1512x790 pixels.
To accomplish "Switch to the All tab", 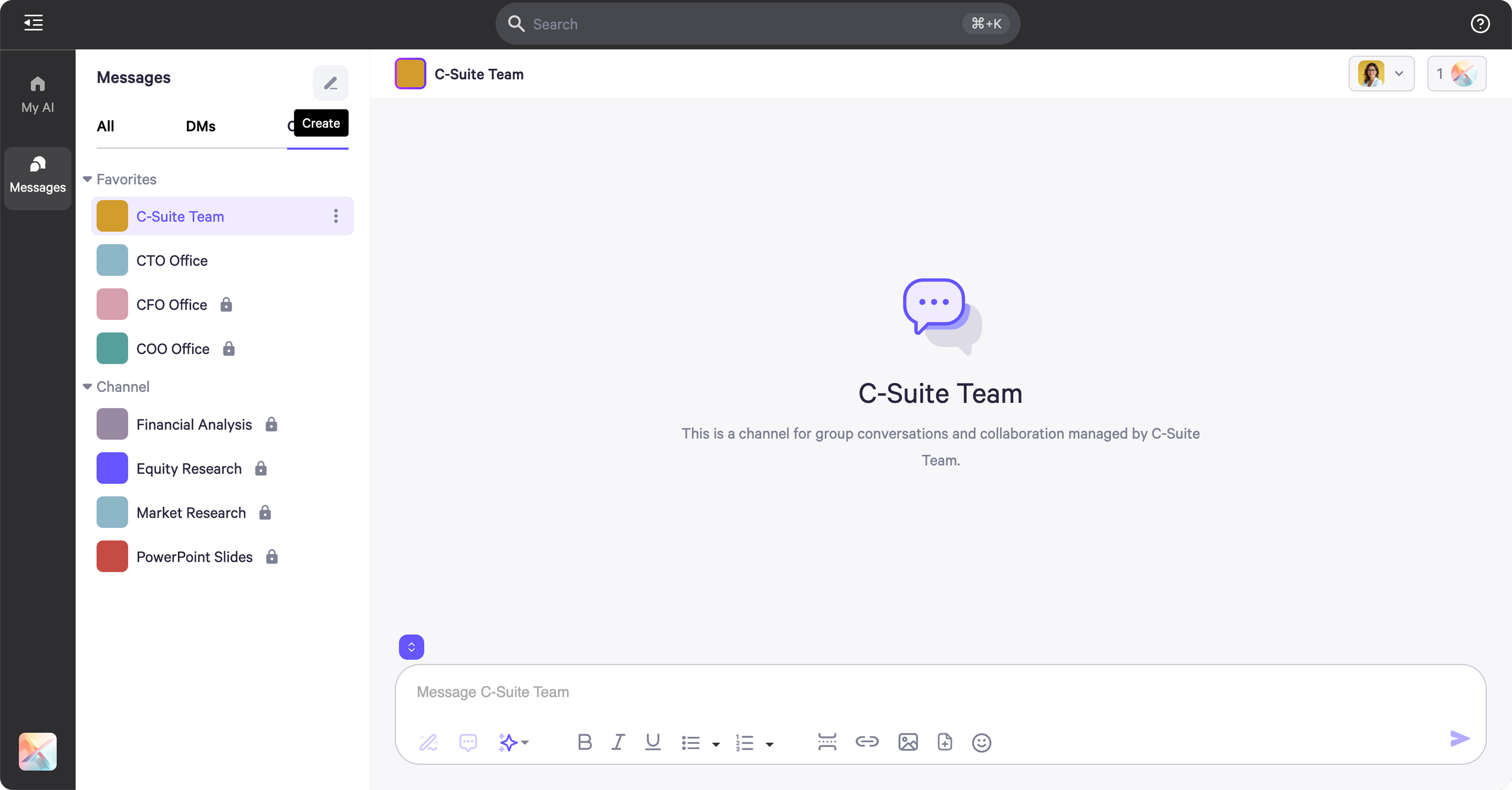I will (106, 126).
